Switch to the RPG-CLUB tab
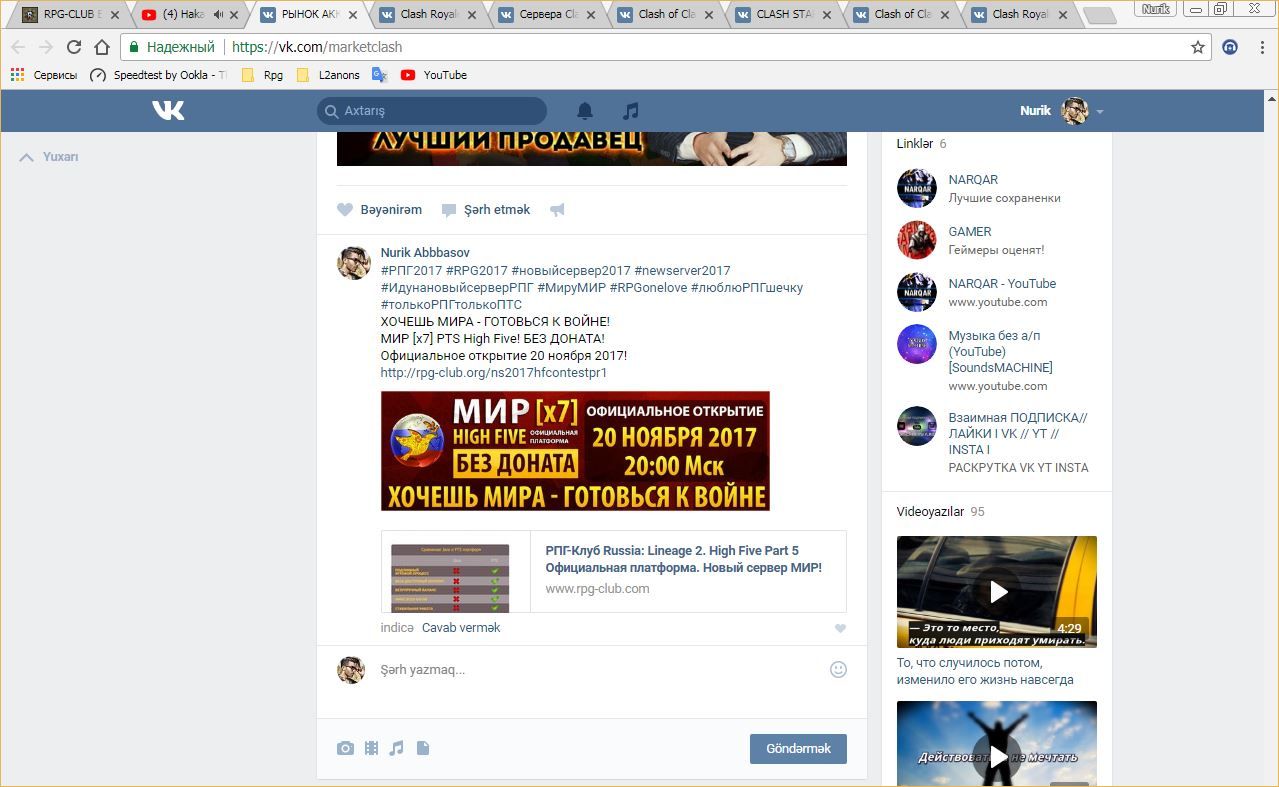 coord(70,15)
